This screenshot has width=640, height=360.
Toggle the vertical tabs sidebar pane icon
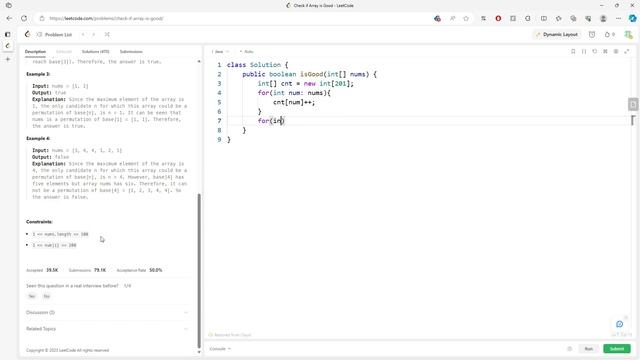click(8, 35)
